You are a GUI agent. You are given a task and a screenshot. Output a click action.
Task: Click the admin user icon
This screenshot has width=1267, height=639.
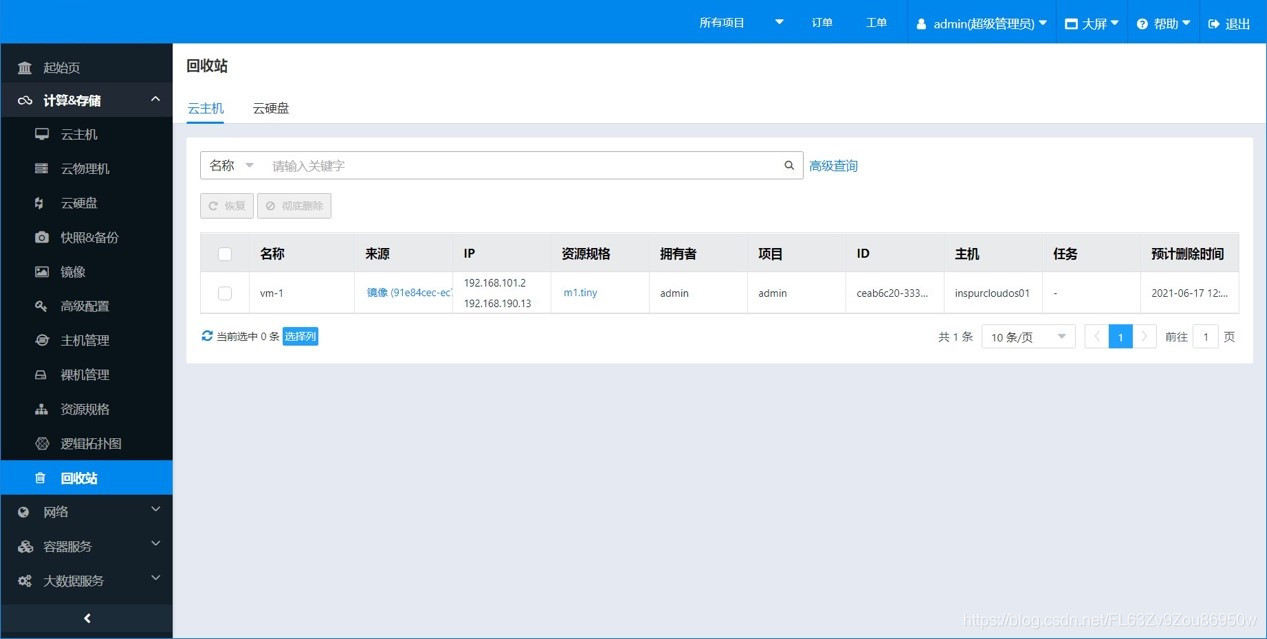tap(922, 24)
